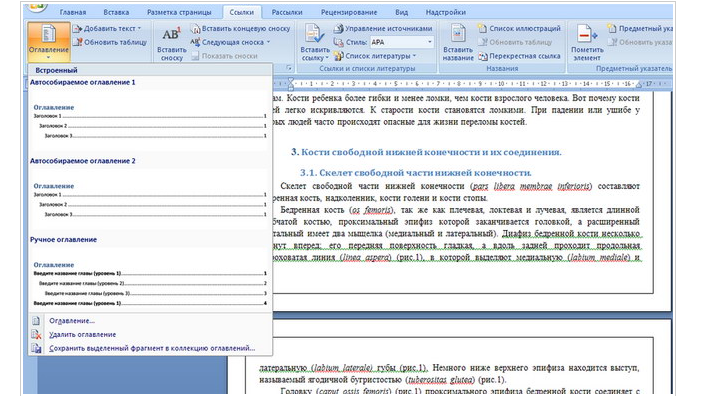Switch to the Вставка tab

(x=116, y=13)
